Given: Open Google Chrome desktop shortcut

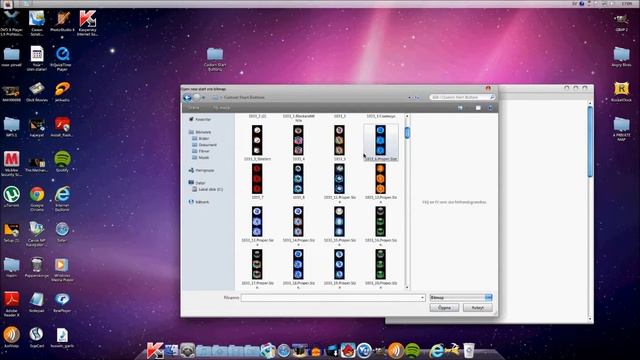Looking at the screenshot, I should (37, 199).
